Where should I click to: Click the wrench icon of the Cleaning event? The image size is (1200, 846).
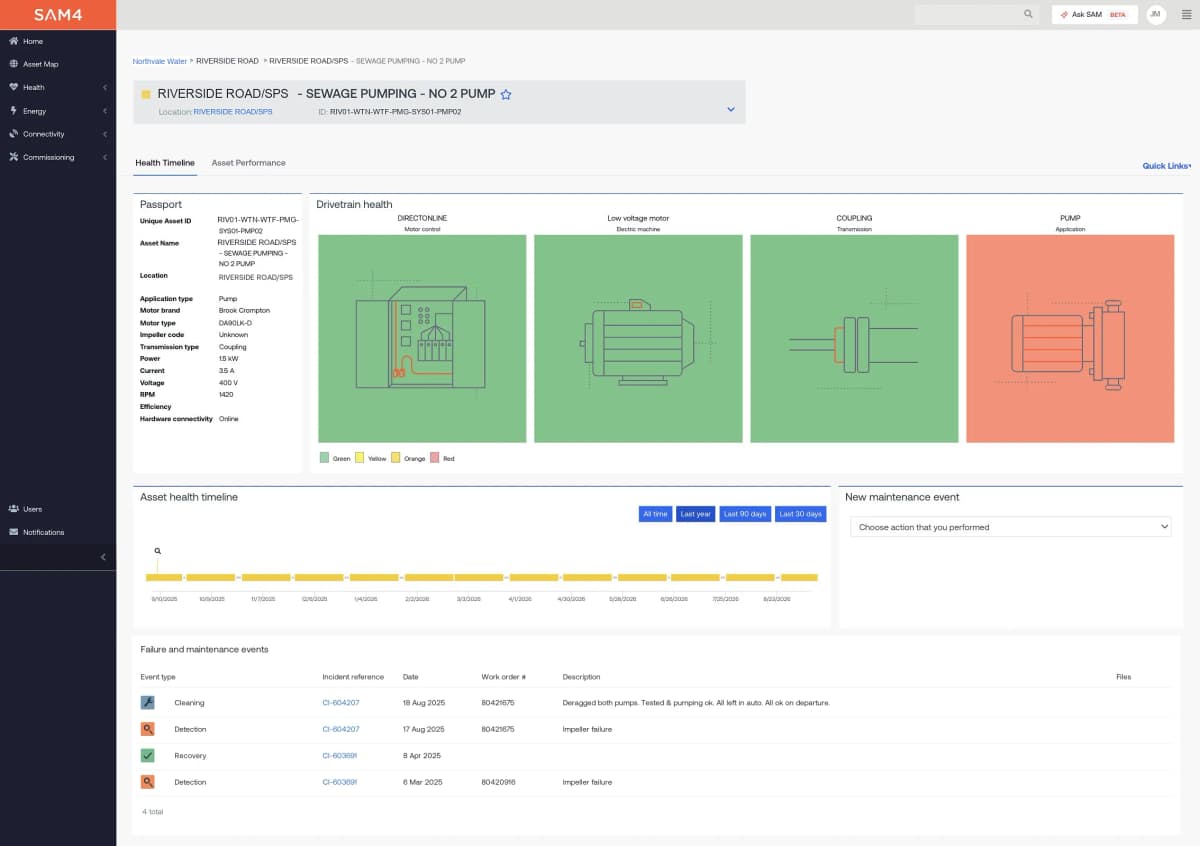coord(148,702)
